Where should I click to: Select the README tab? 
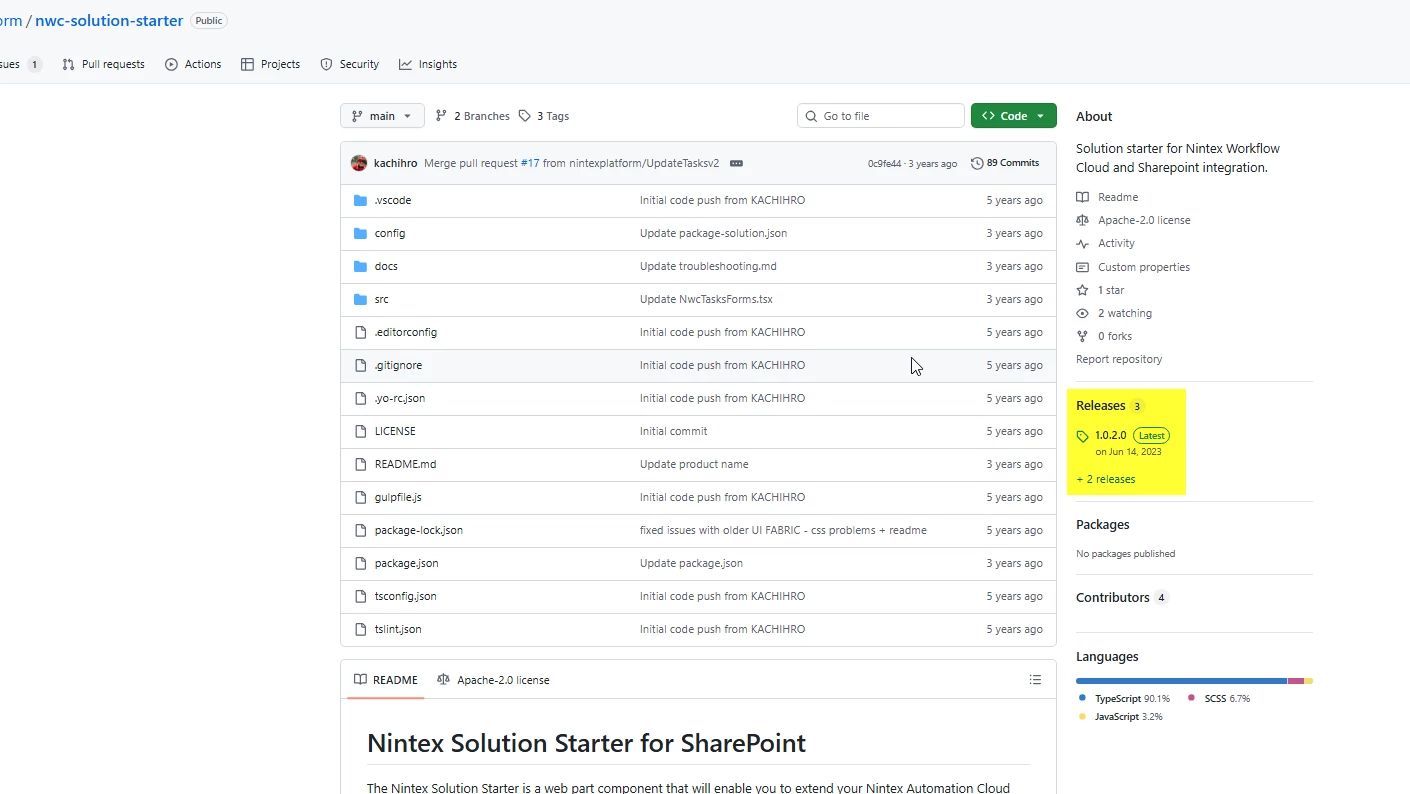point(386,680)
